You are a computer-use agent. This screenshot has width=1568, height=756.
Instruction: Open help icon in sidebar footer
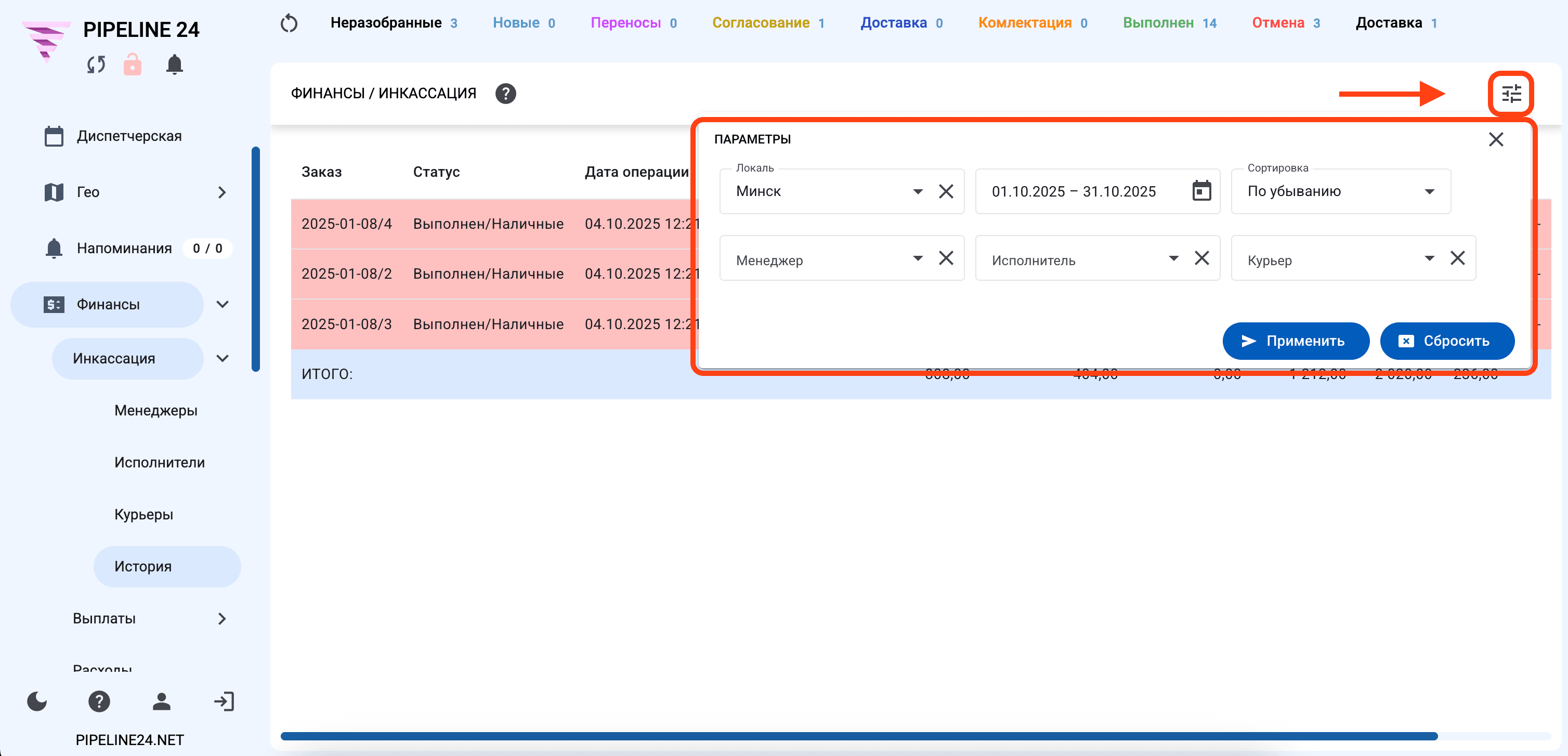(x=99, y=701)
